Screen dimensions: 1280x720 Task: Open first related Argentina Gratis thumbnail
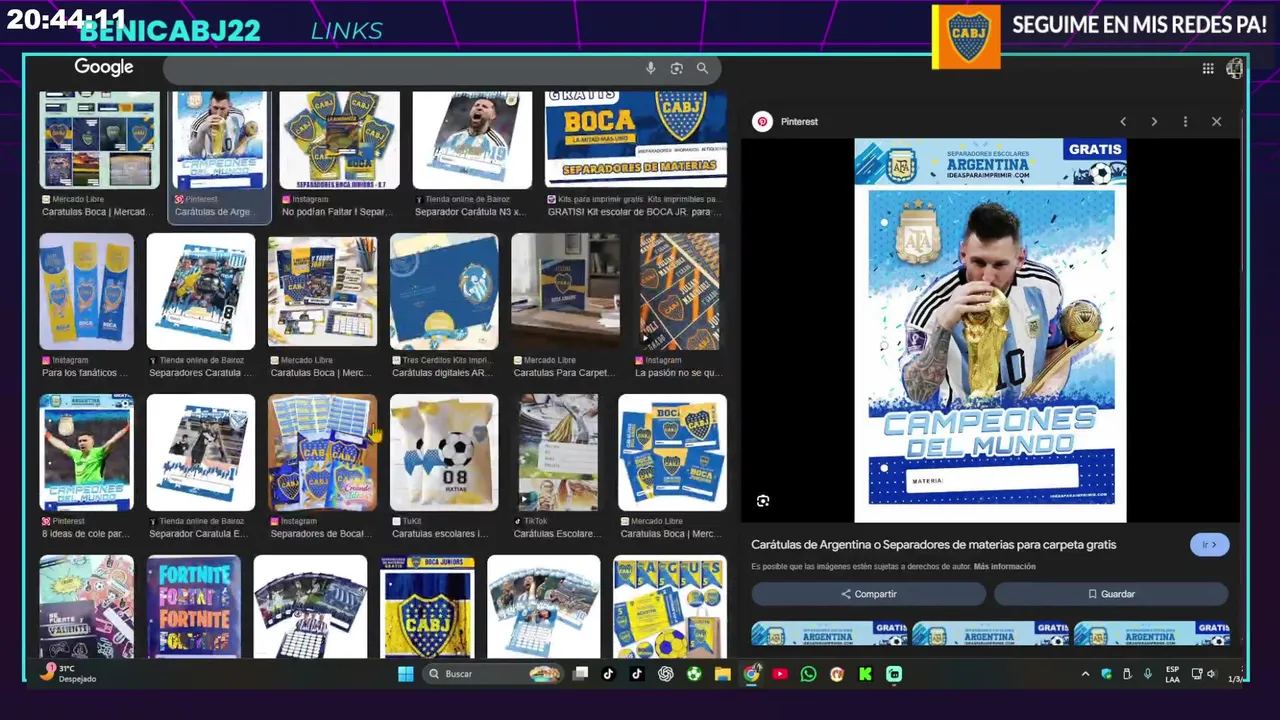coord(829,633)
